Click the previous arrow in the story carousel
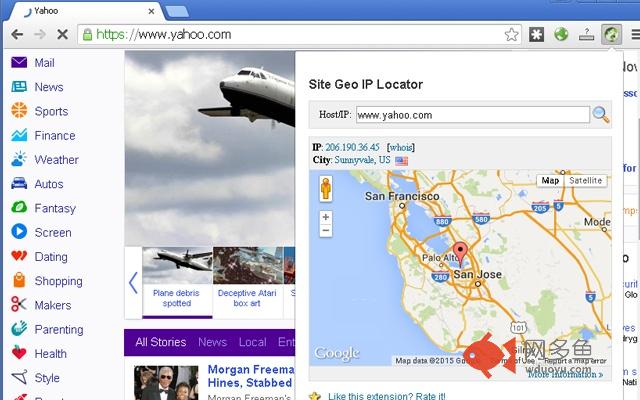The height and width of the screenshot is (400, 640). [133, 282]
